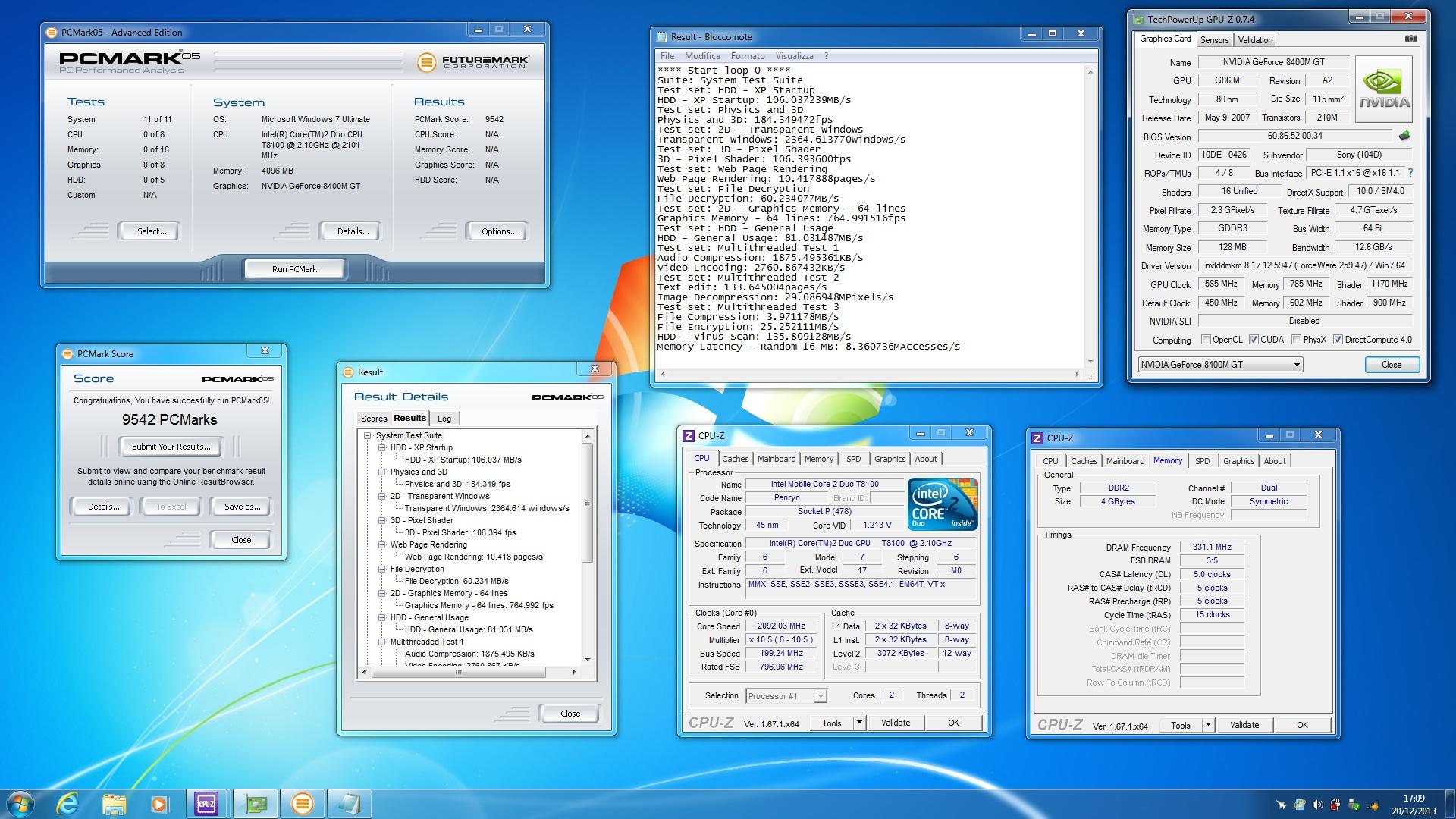1456x819 pixels.
Task: Switch to GPU-Z via its taskbar icon
Action: pyautogui.click(x=256, y=804)
